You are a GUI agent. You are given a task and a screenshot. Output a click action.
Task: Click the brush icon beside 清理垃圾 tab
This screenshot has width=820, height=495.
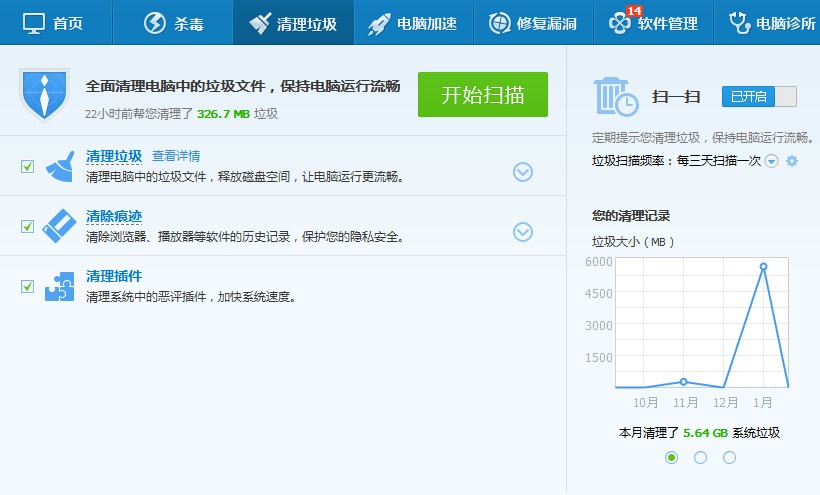pyautogui.click(x=260, y=24)
